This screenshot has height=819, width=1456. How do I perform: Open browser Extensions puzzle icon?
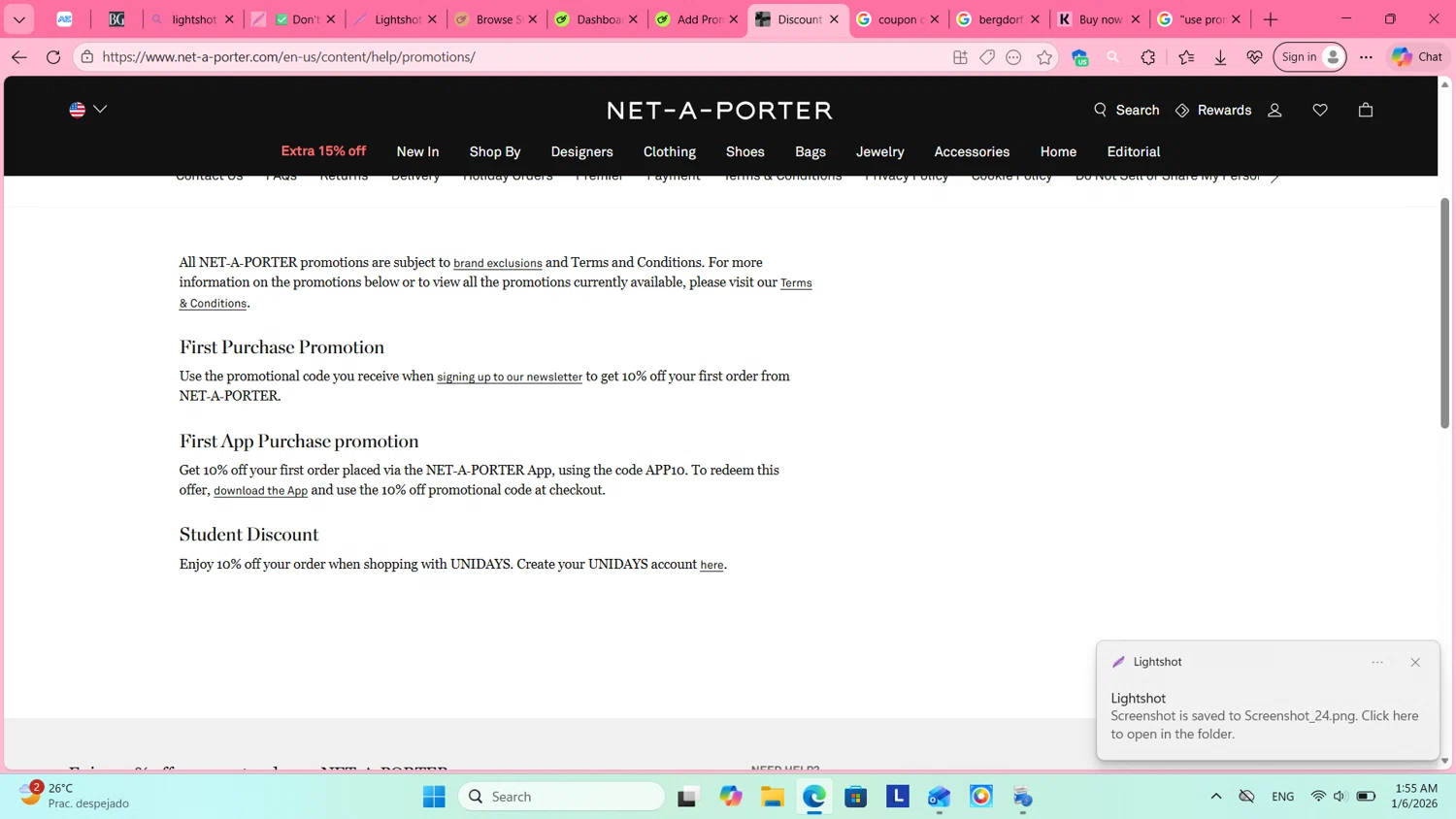pyautogui.click(x=1148, y=57)
